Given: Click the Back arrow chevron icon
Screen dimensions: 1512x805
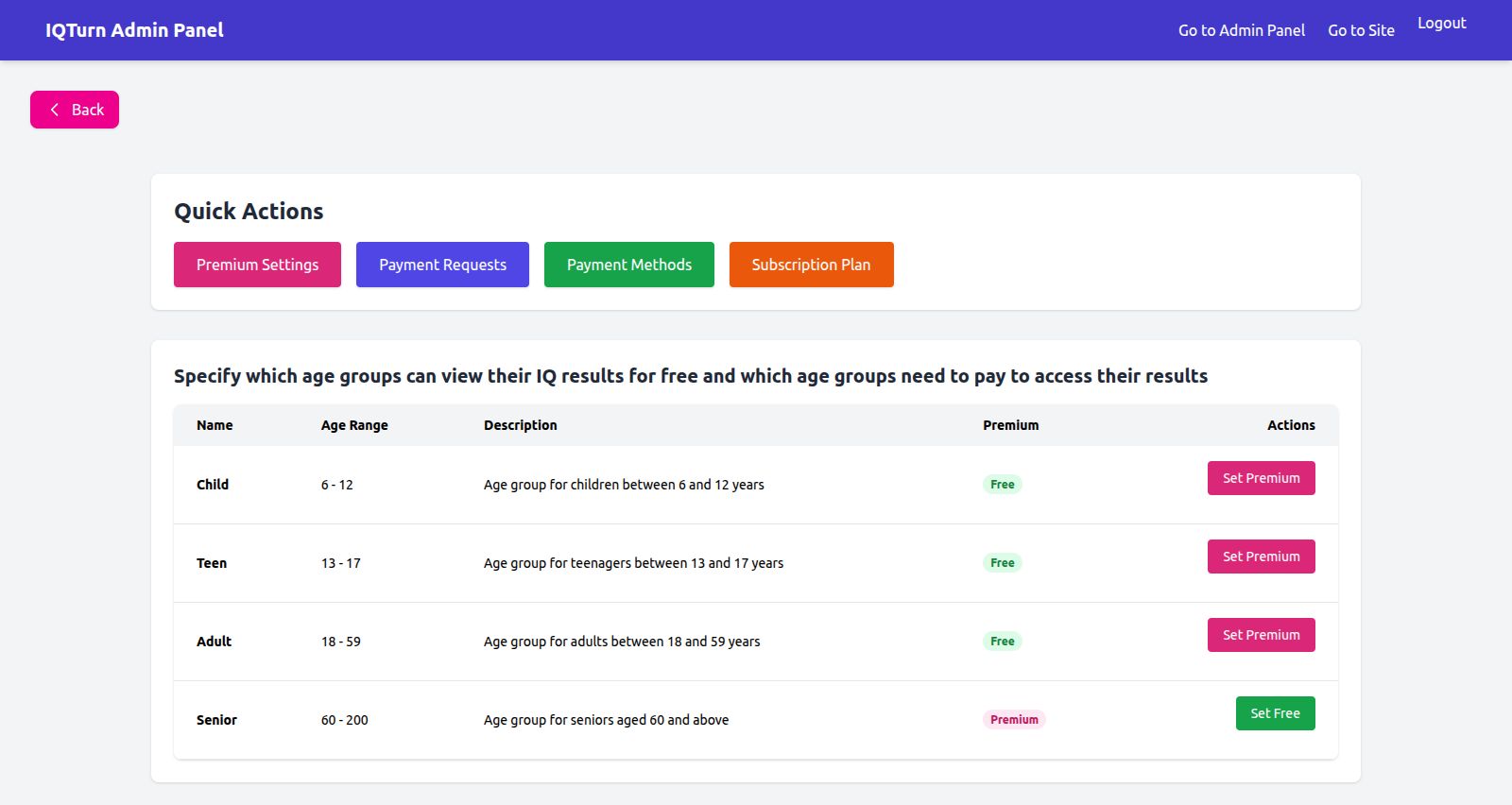Looking at the screenshot, I should (54, 110).
